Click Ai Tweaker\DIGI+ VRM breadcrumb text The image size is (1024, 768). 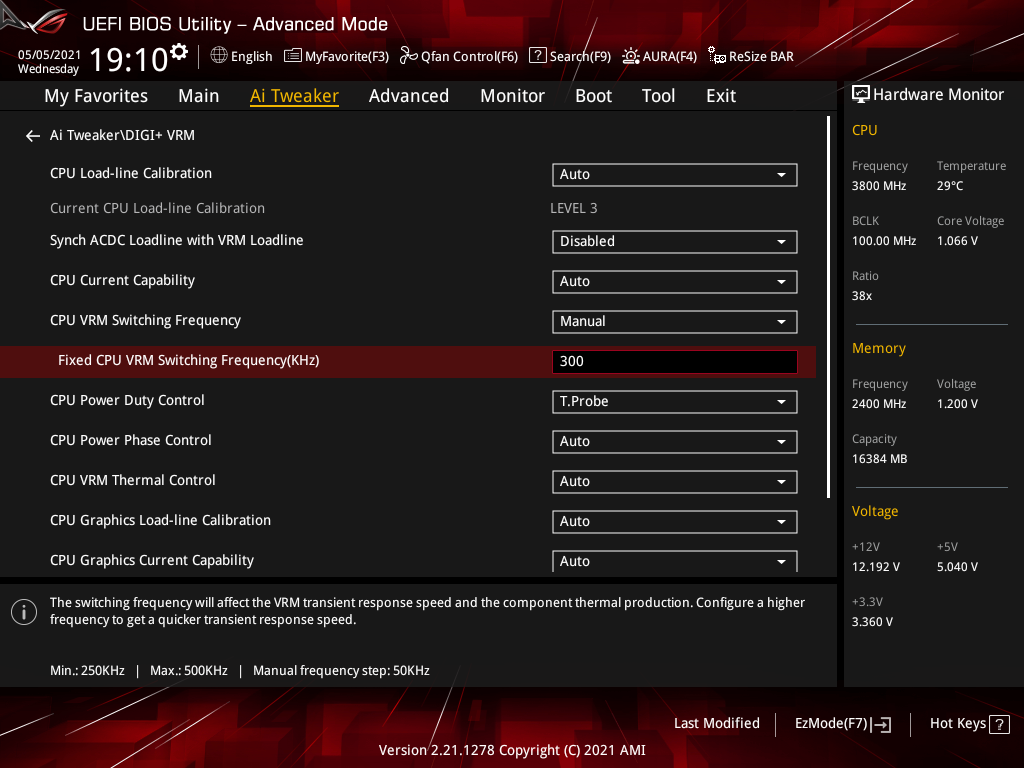click(x=122, y=135)
